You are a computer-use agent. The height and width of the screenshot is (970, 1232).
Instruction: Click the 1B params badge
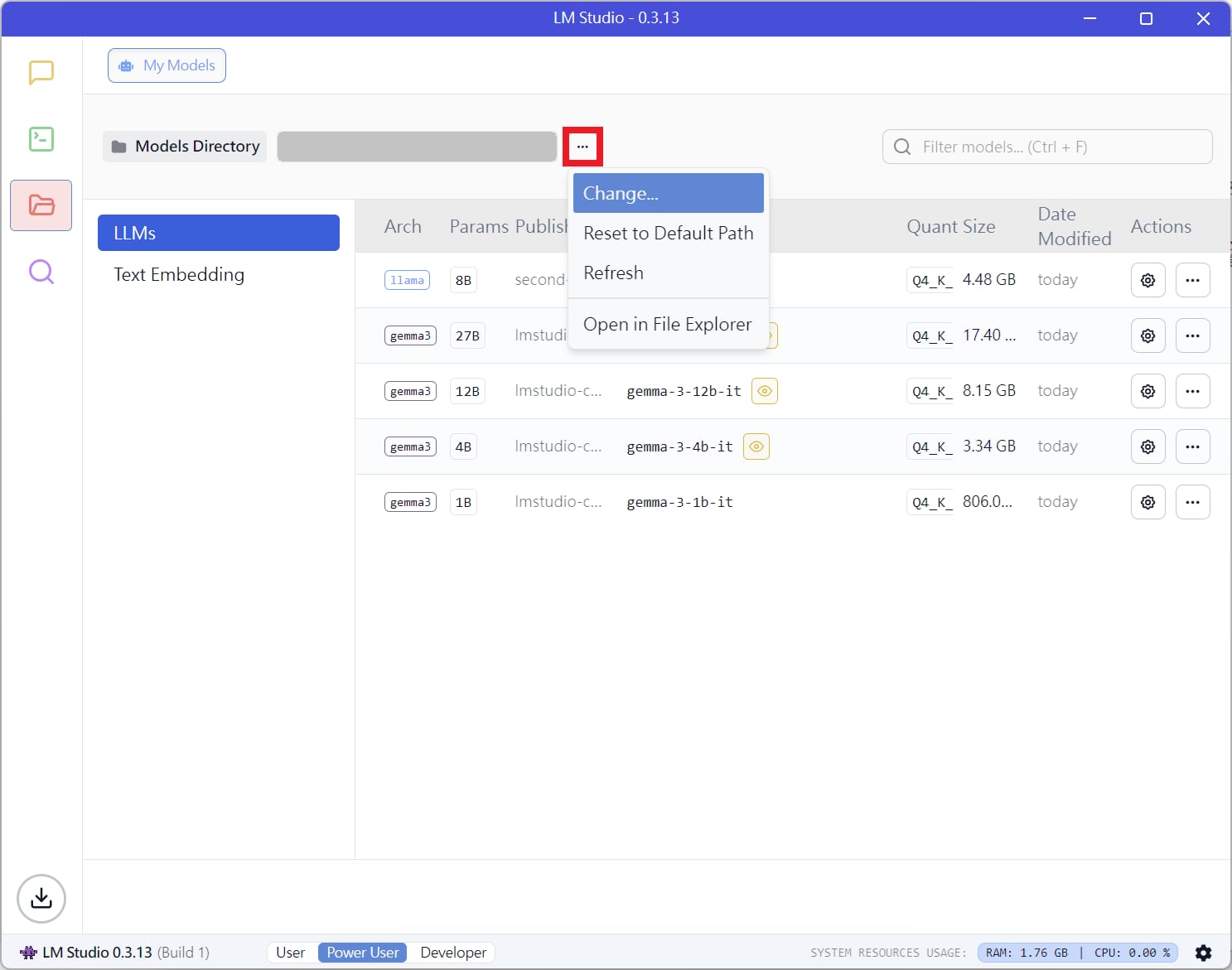tap(463, 502)
